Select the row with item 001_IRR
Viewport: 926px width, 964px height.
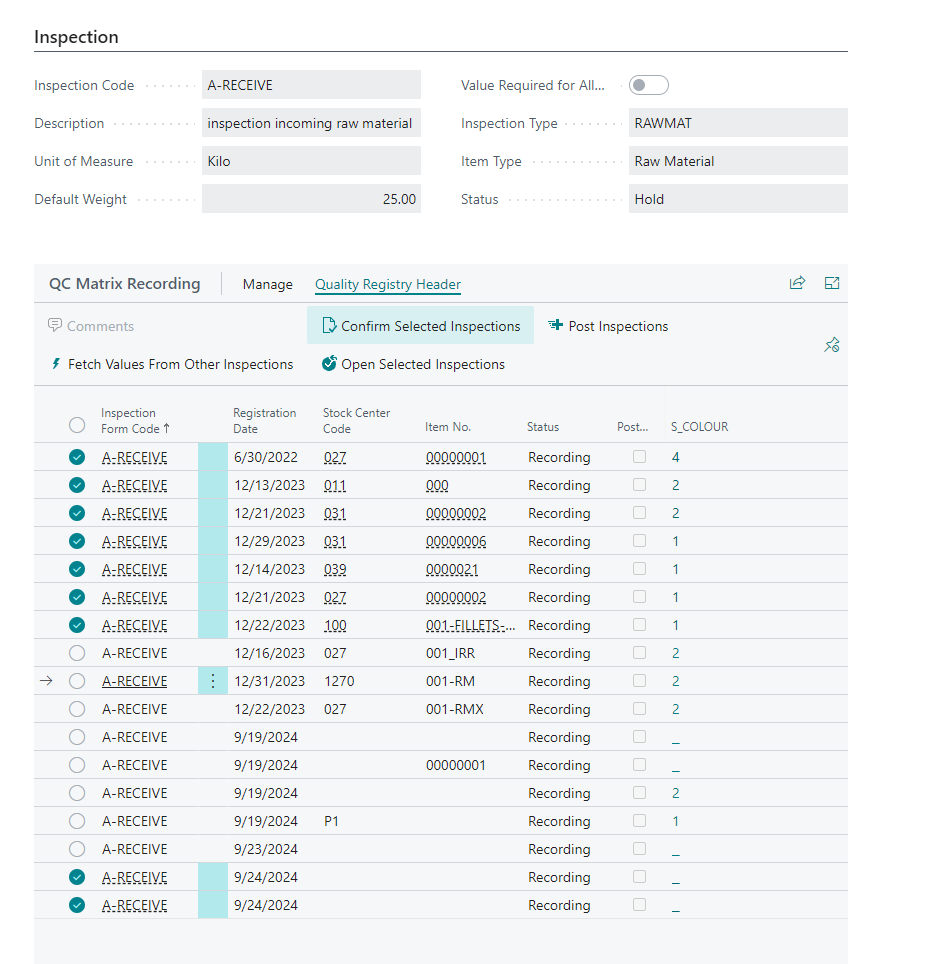[x=77, y=653]
